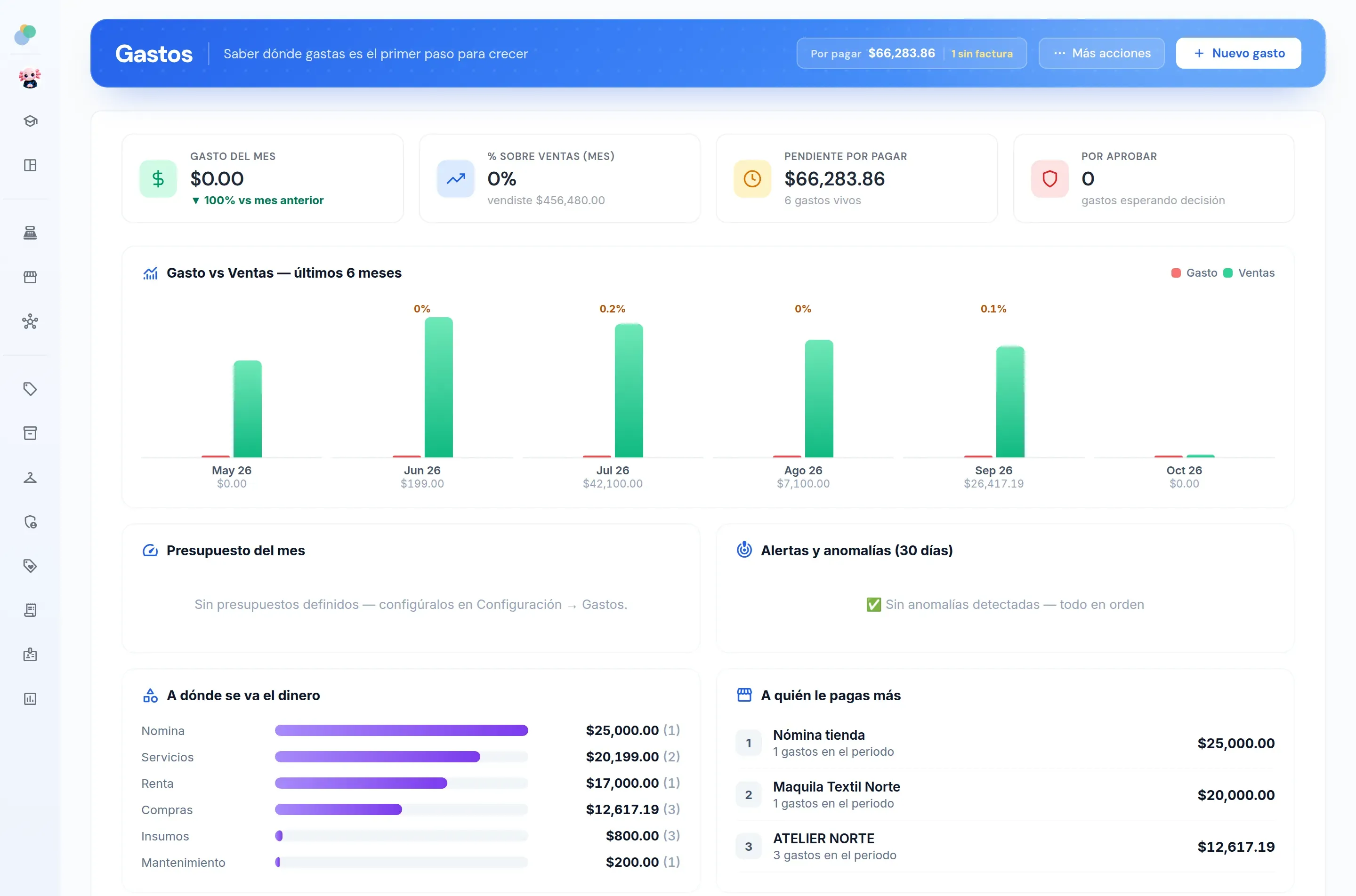Open the storefront sidebar icon
This screenshot has height=896, width=1356.
pos(30,277)
